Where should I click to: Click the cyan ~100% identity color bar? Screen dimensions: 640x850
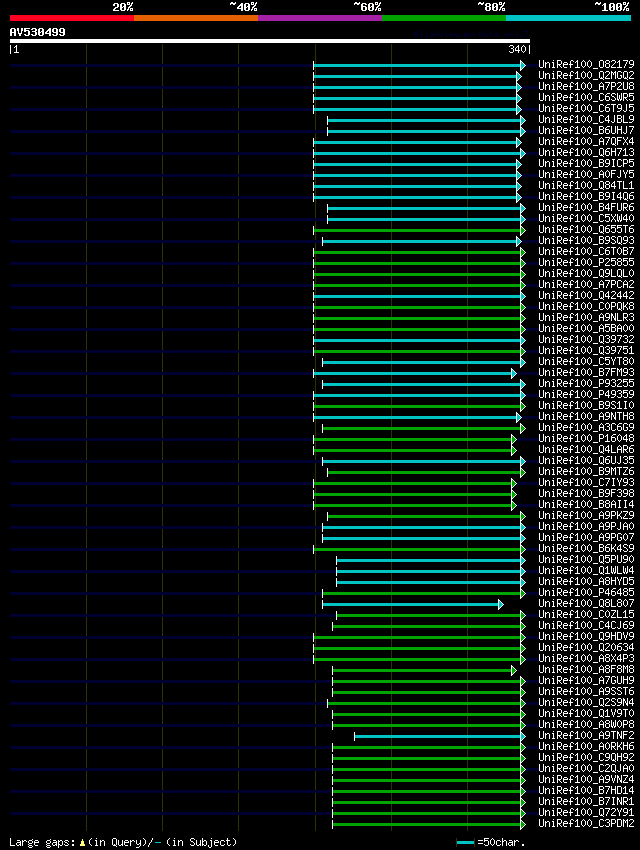tap(568, 18)
